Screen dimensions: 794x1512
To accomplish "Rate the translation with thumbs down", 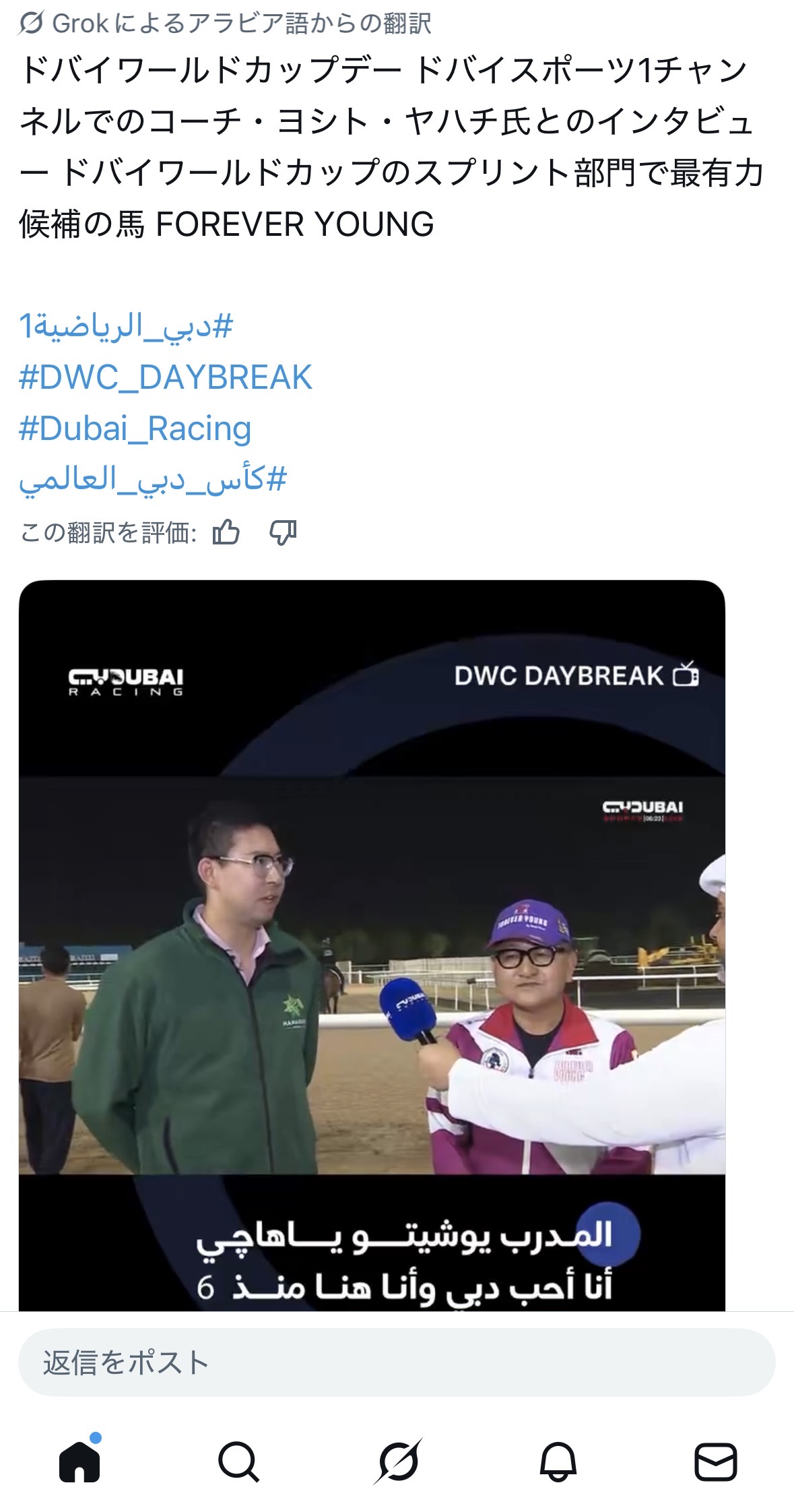I will pyautogui.click(x=283, y=533).
